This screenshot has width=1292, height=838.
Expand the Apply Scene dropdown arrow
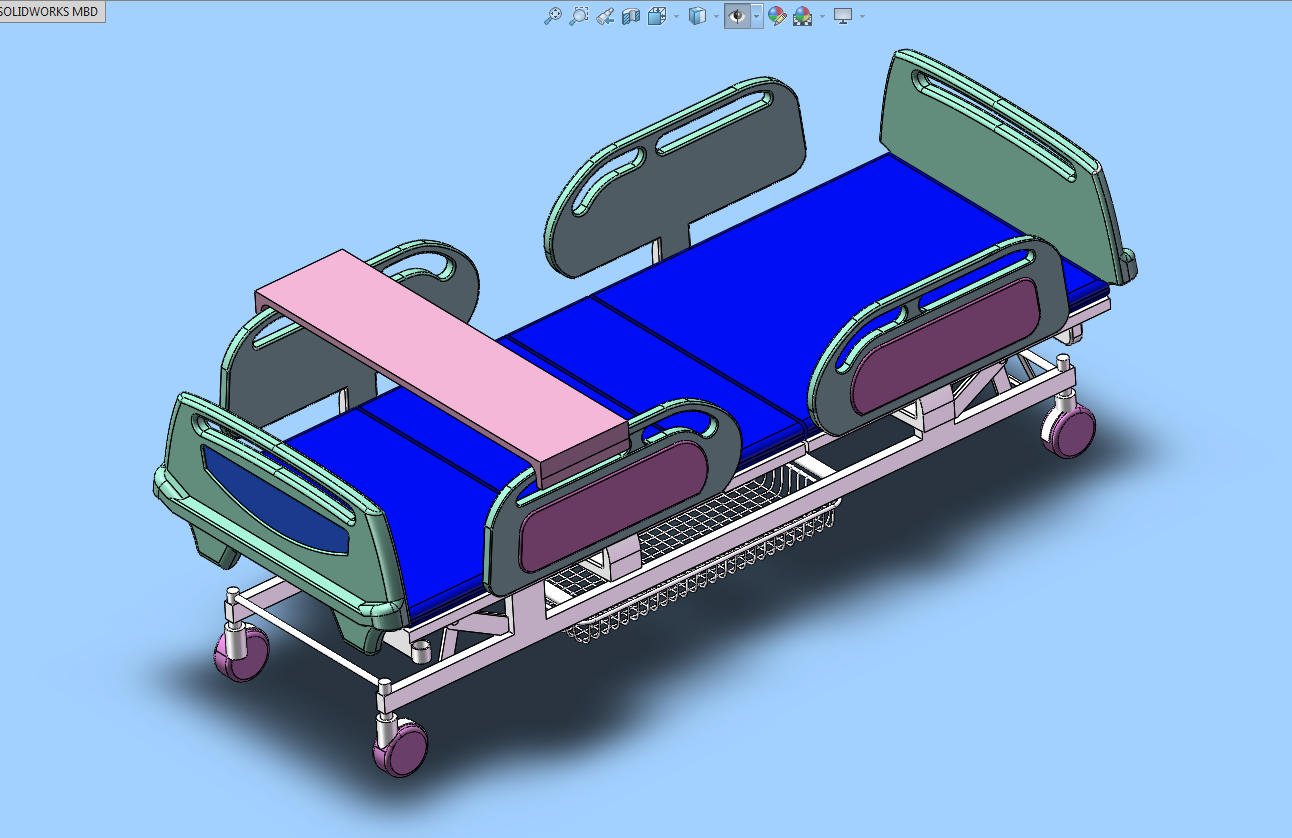(822, 16)
